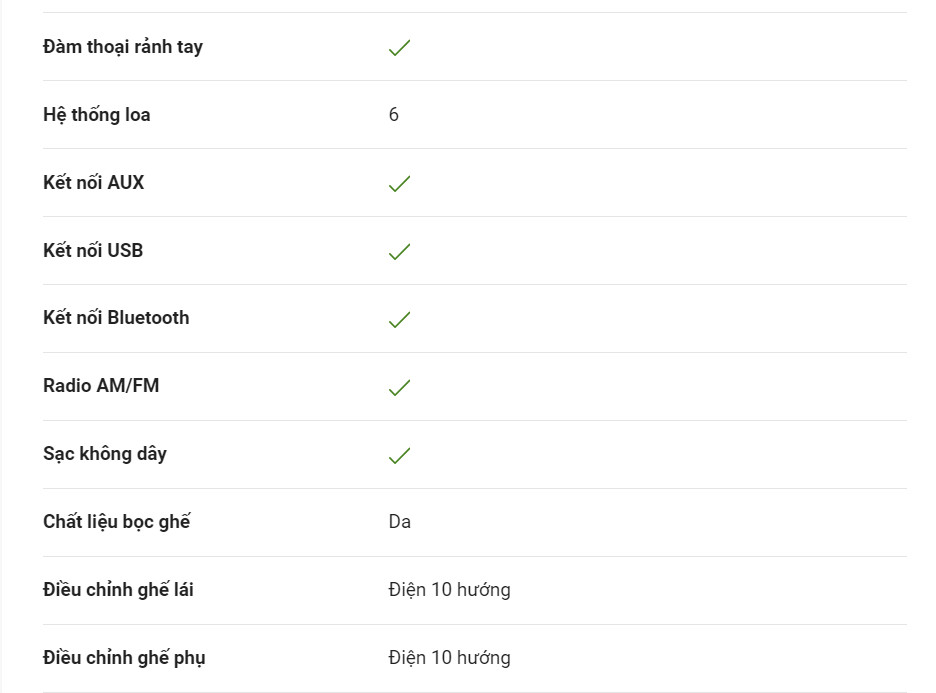Screen dimensions: 936x693
Task: Click the Radio AM/FM checkmark icon
Action: click(x=399, y=388)
